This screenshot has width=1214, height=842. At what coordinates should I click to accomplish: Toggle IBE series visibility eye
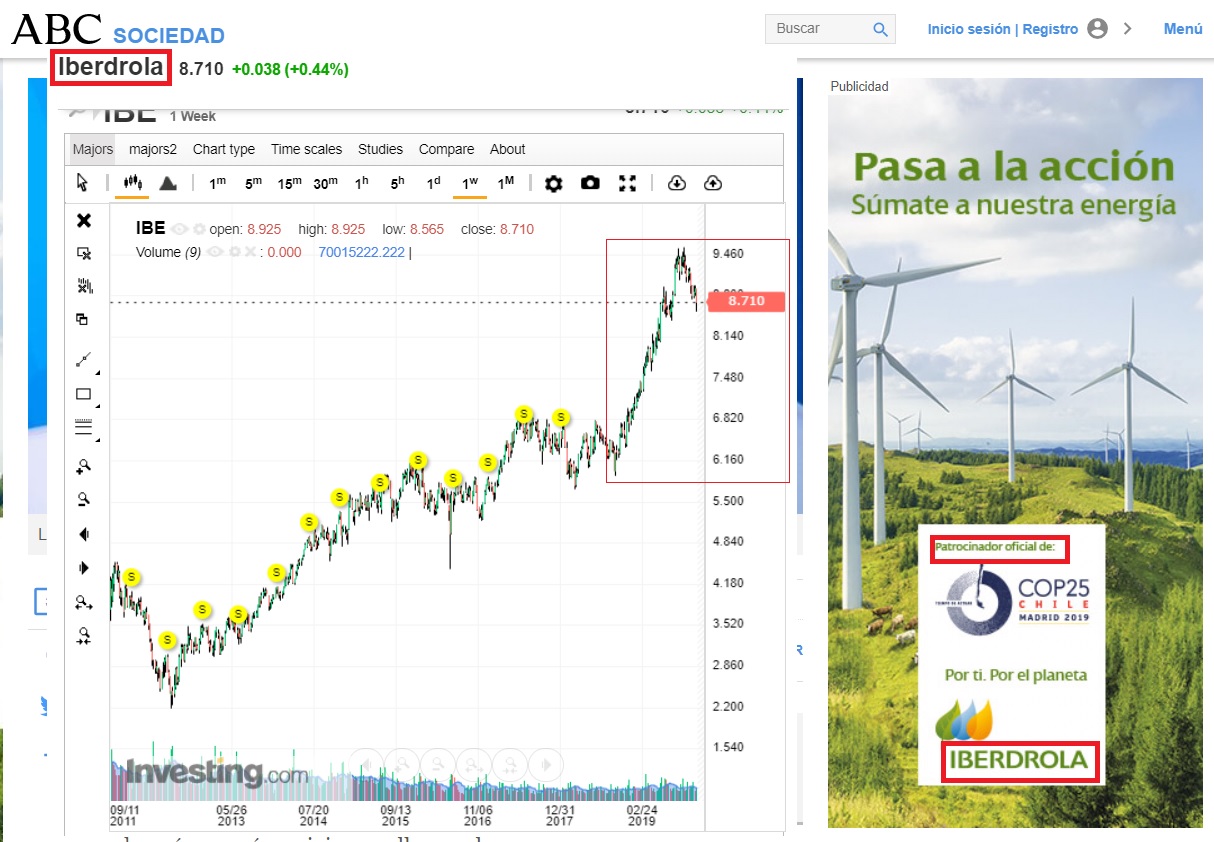coord(180,229)
